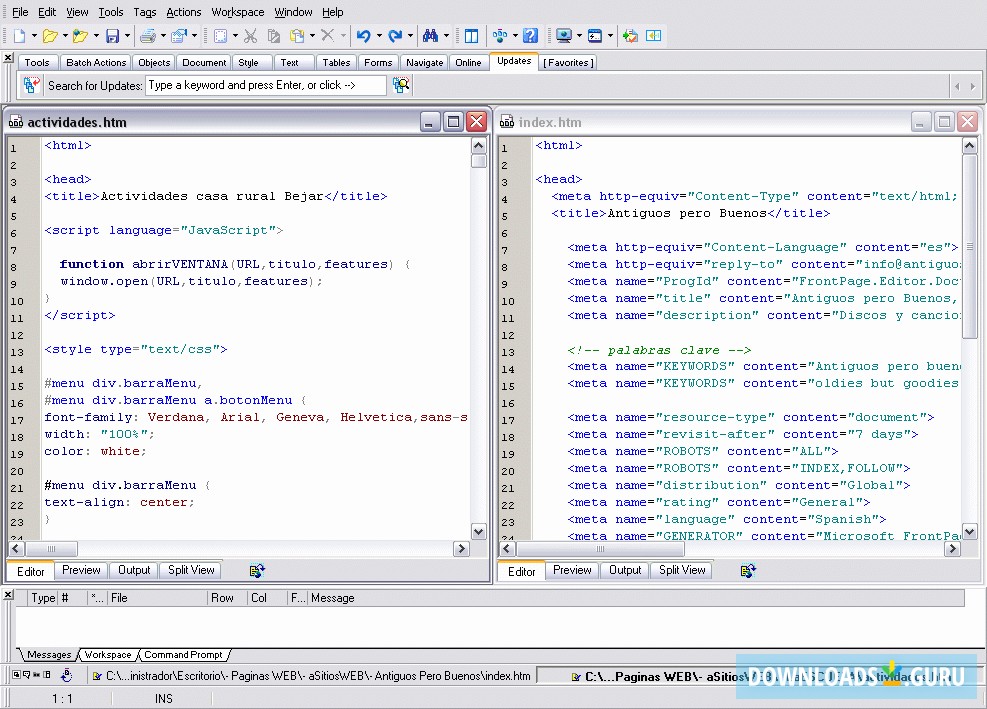The height and width of the screenshot is (709, 987).
Task: Click Preview in the index.htm pane
Action: coord(572,570)
